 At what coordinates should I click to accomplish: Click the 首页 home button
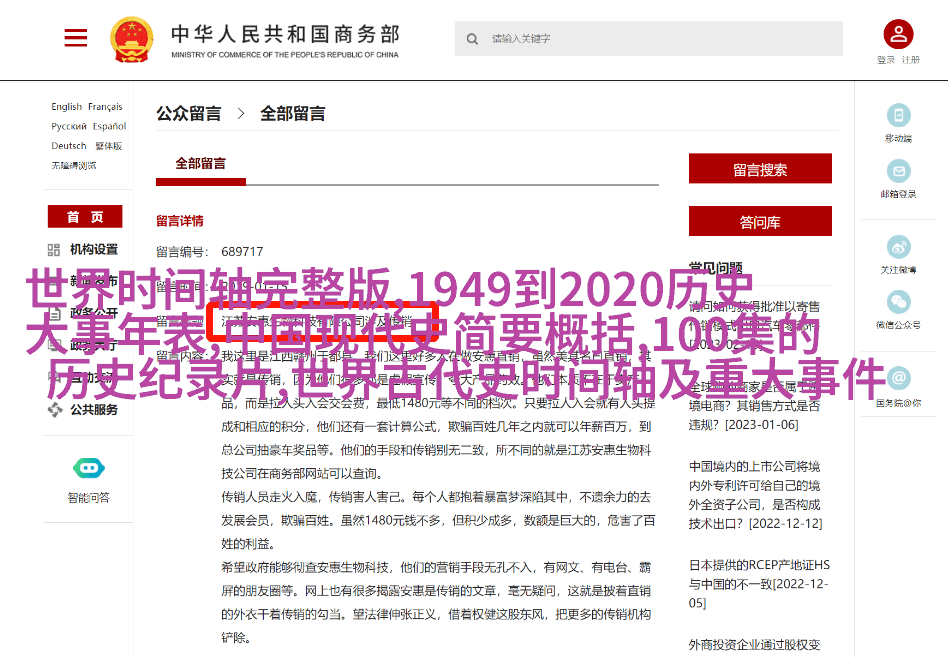tap(85, 217)
